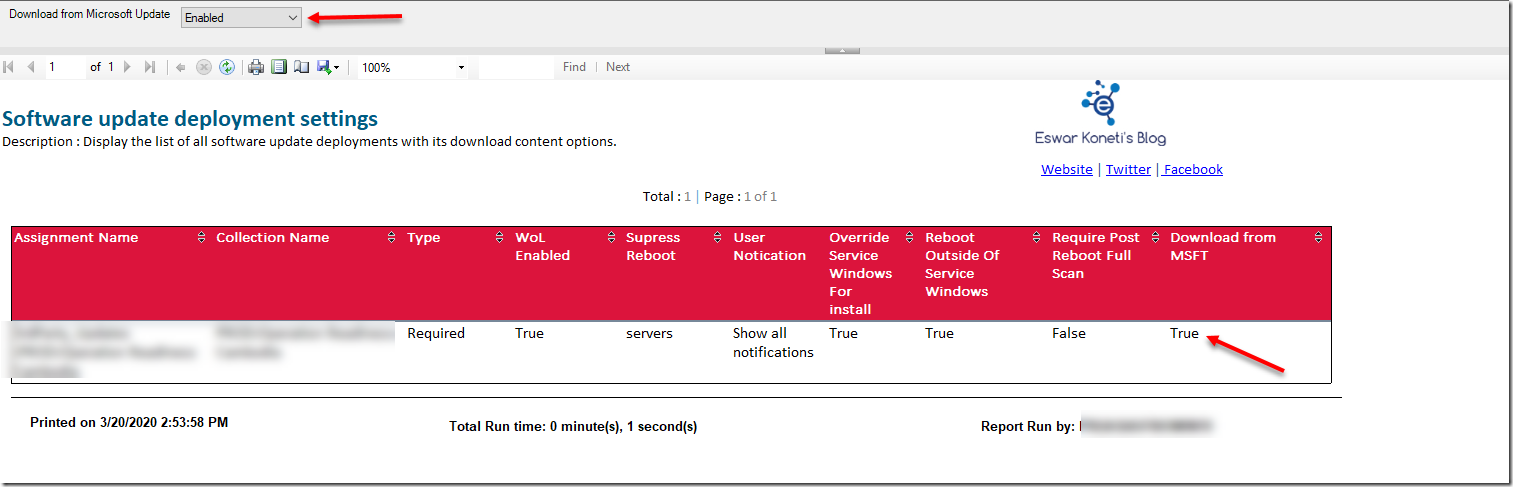
Task: Click the report title heading
Action: [190, 118]
